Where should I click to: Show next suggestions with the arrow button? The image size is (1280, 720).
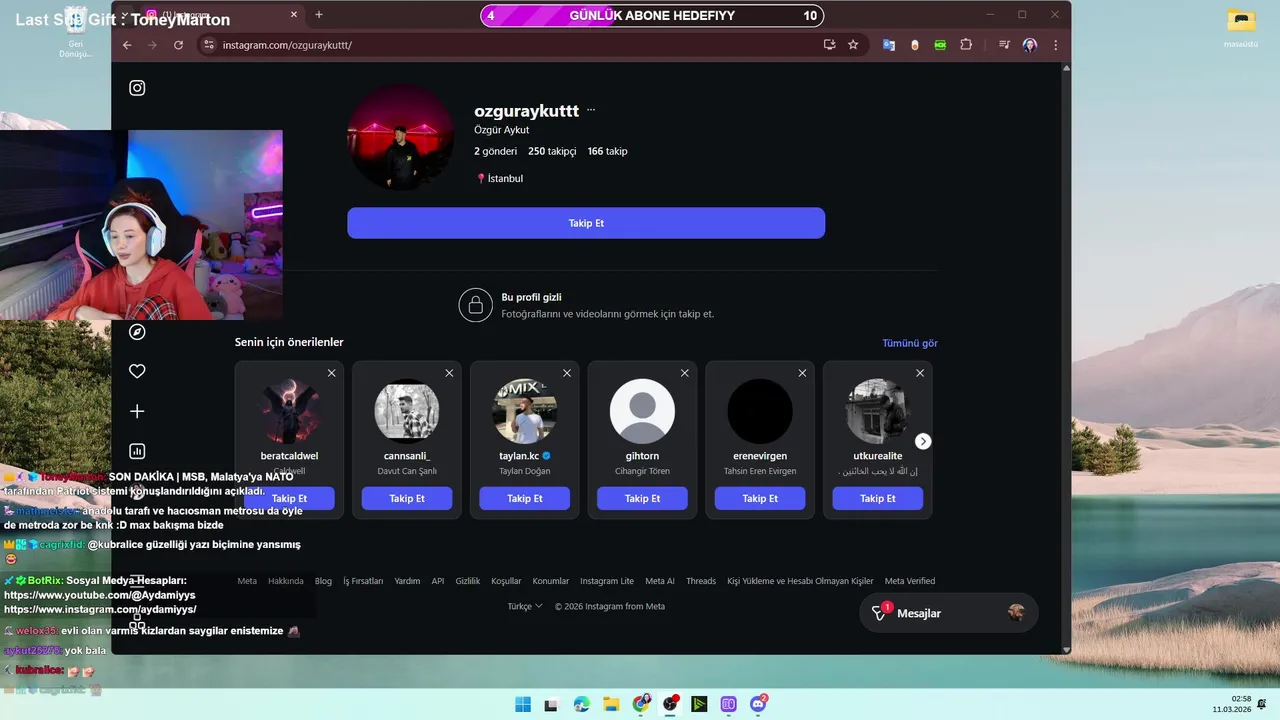pyautogui.click(x=923, y=441)
